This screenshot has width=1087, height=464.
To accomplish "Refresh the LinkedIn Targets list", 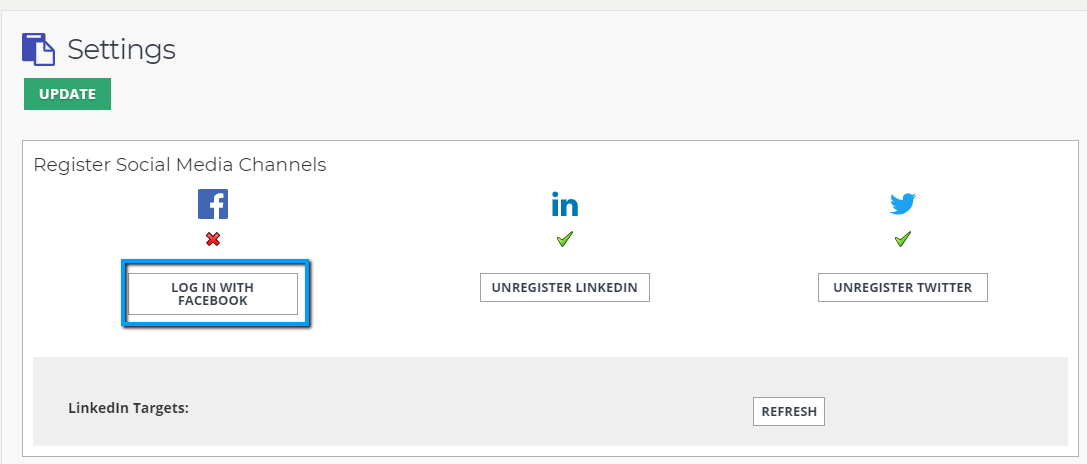I will point(789,411).
